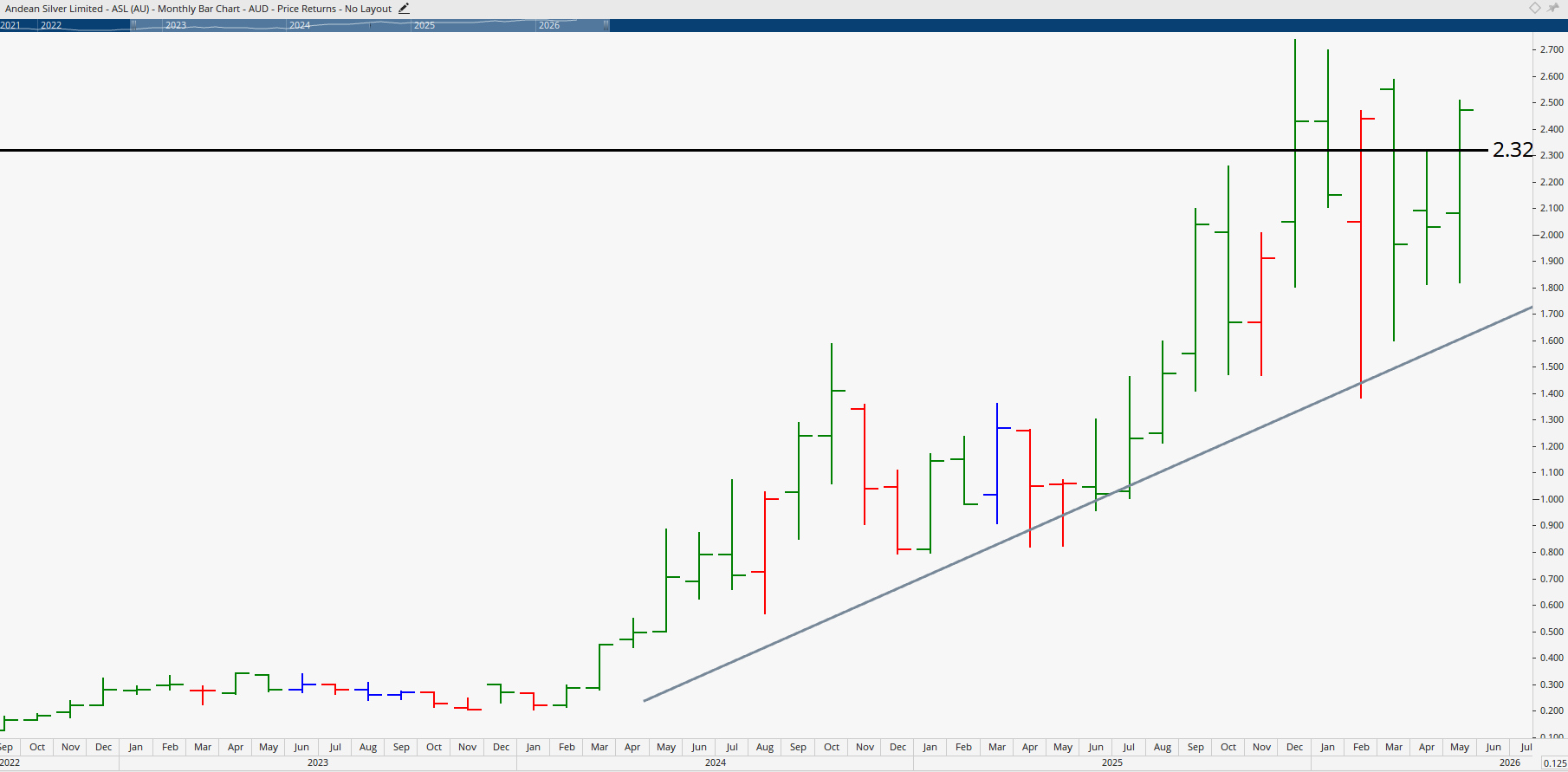This screenshot has height=772, width=1568.
Task: Click 1.500 on the price axis
Action: (x=1552, y=367)
